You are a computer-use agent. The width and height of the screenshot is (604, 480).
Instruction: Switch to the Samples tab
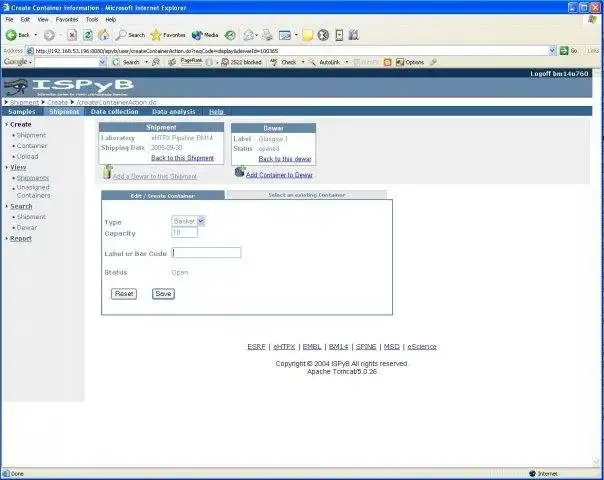coord(22,111)
